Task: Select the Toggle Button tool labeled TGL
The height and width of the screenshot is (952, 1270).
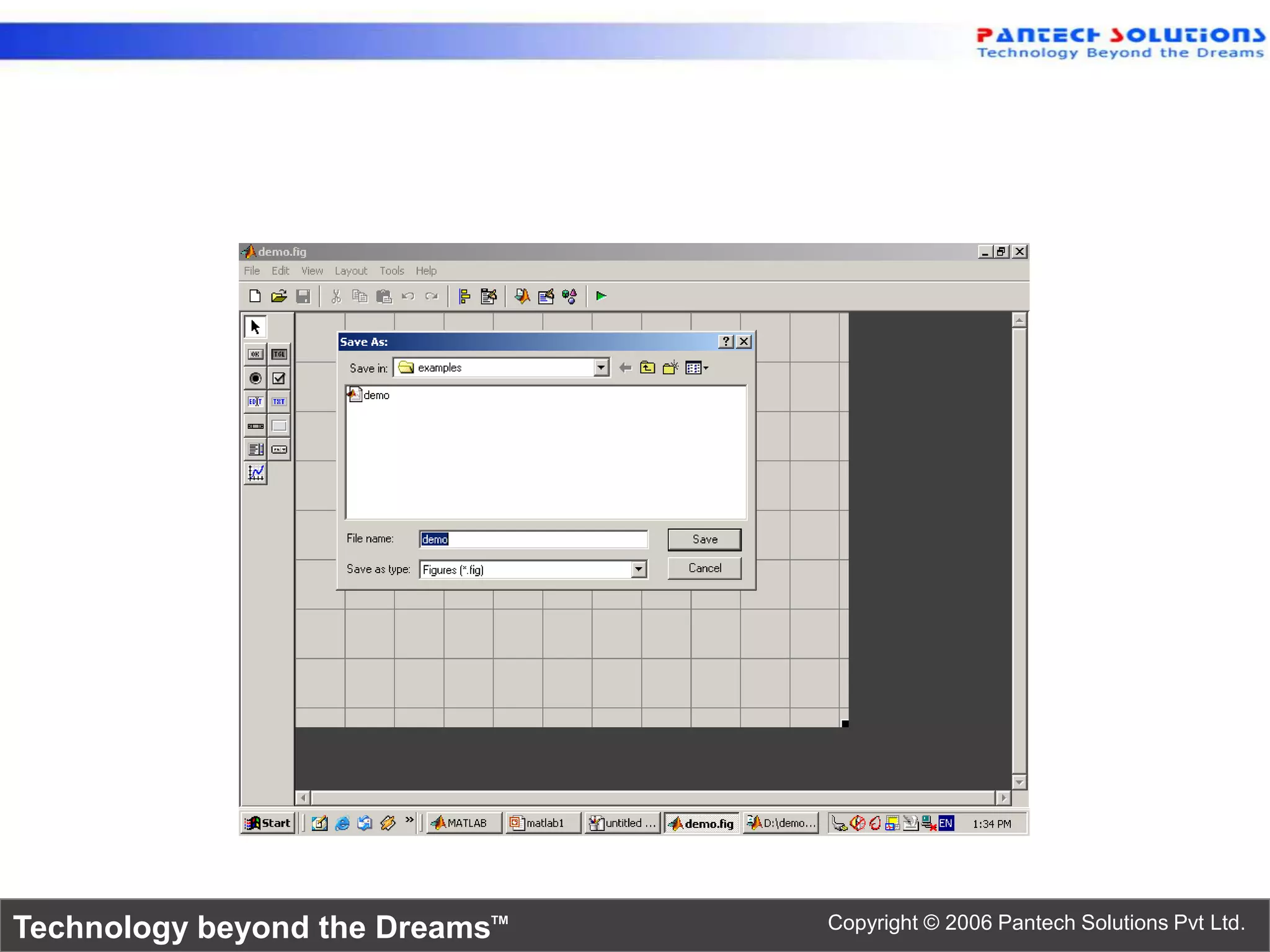Action: pyautogui.click(x=279, y=354)
